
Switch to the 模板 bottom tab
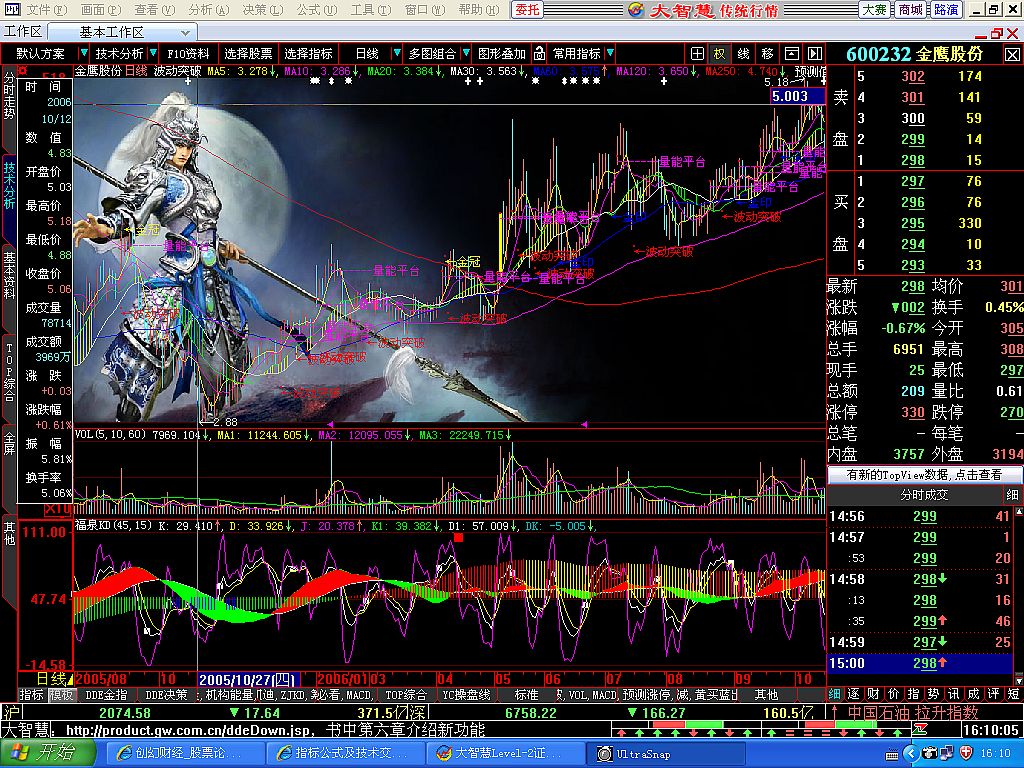tap(61, 695)
